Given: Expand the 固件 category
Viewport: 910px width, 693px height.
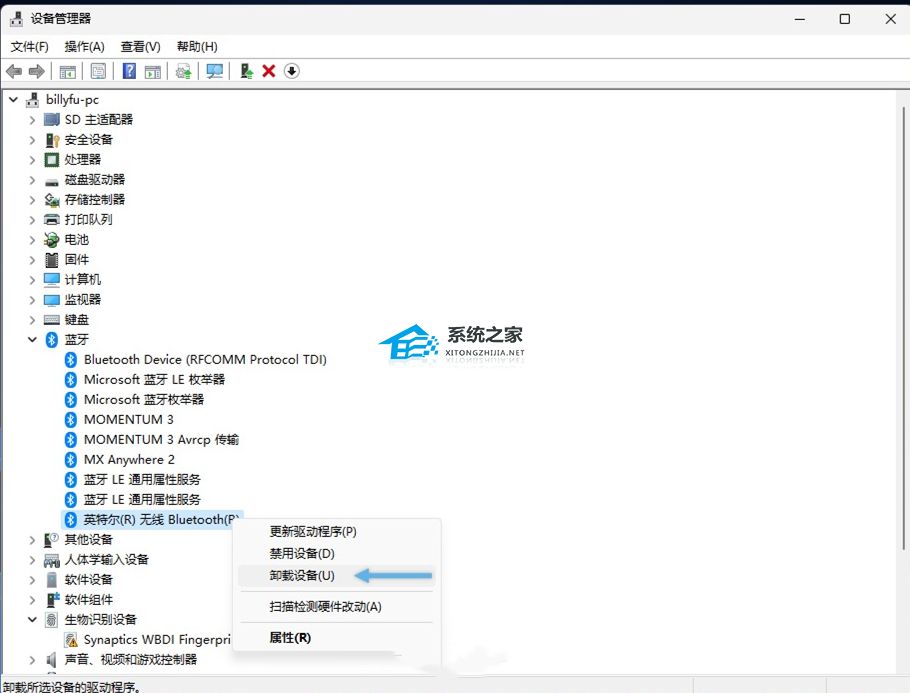Looking at the screenshot, I should (x=32, y=260).
